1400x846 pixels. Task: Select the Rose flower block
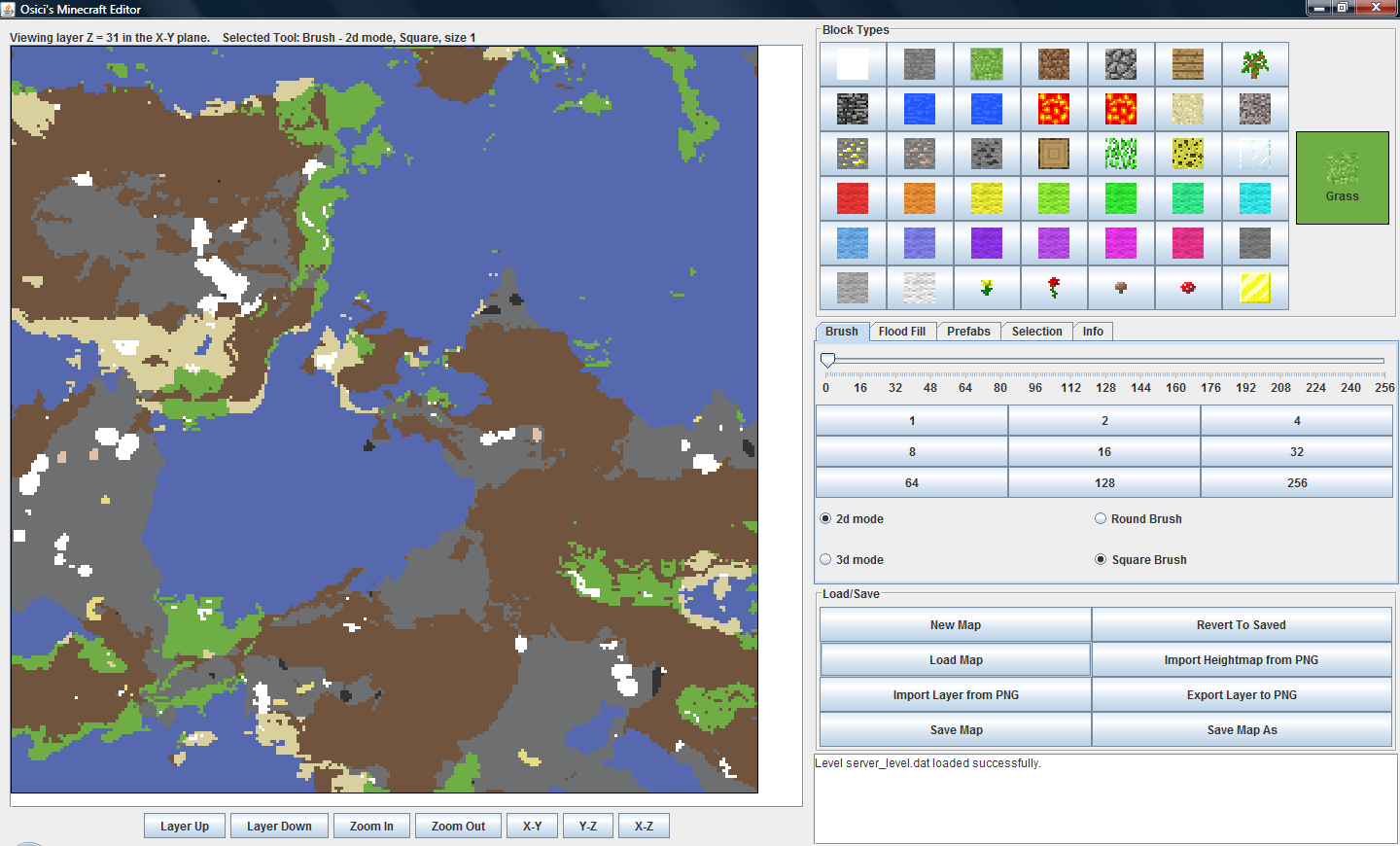point(1054,287)
